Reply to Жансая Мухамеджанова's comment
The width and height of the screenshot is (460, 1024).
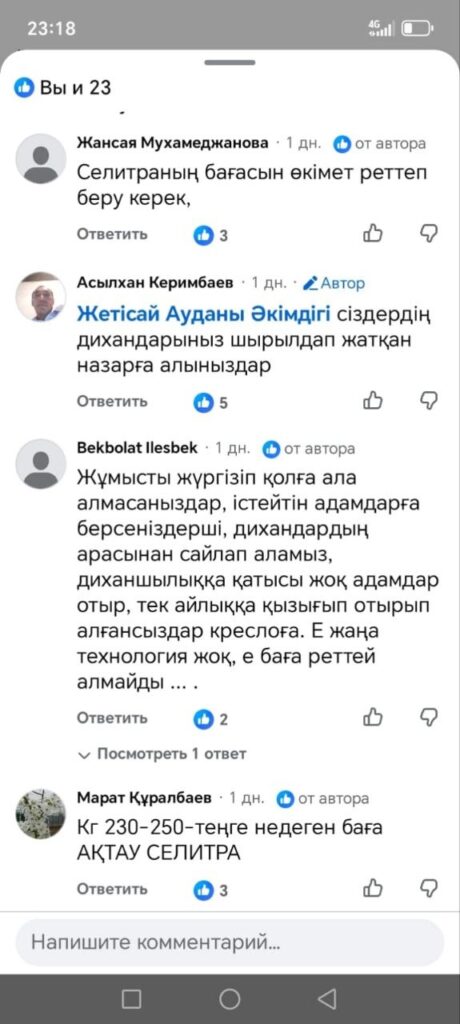pos(112,234)
